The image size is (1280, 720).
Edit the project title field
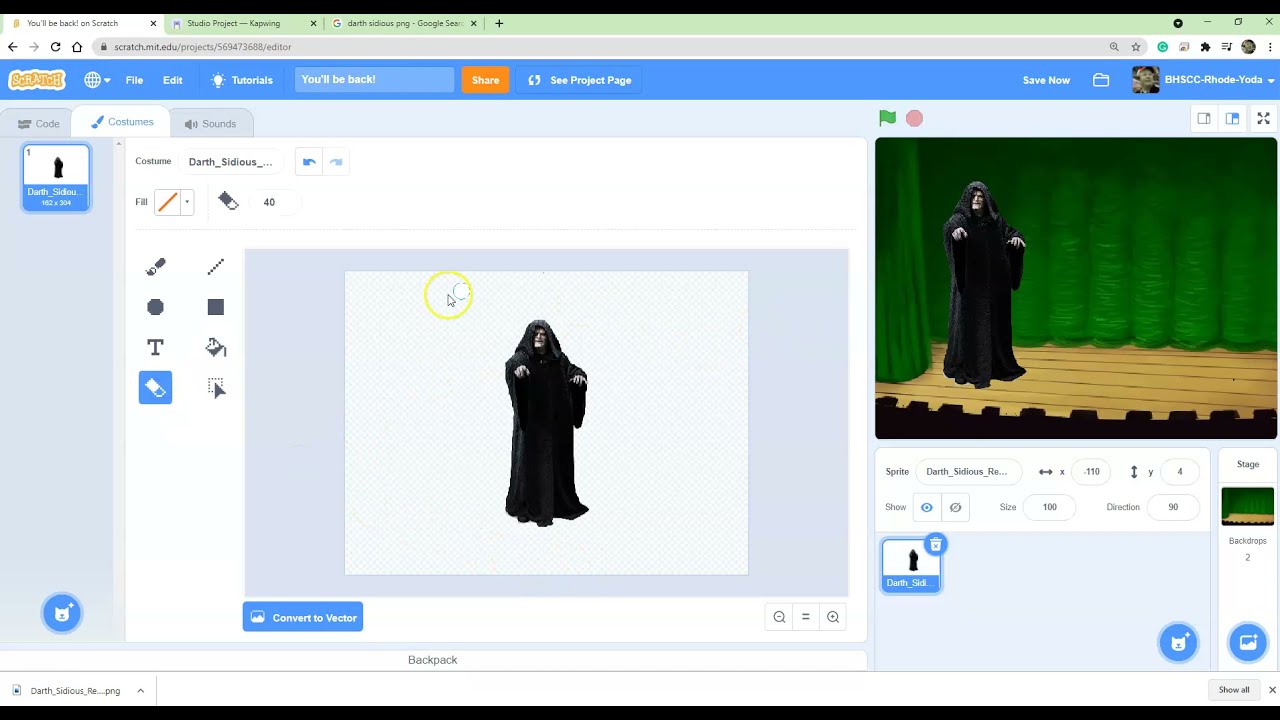coord(374,80)
